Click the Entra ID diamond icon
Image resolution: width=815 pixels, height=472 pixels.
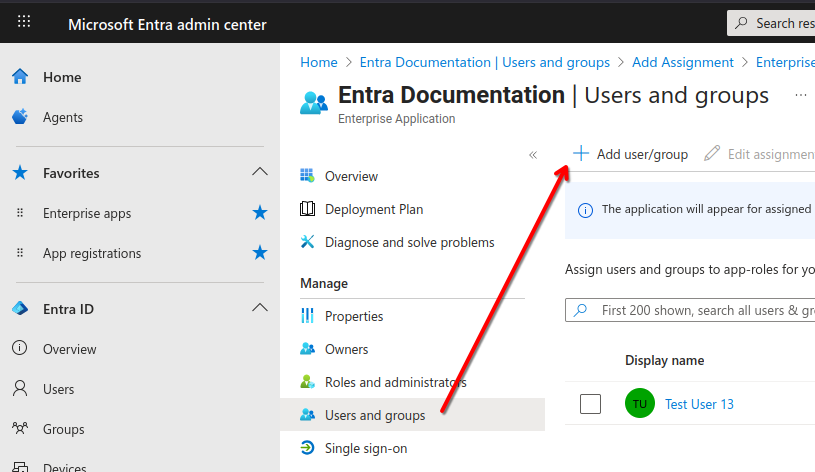click(x=20, y=308)
